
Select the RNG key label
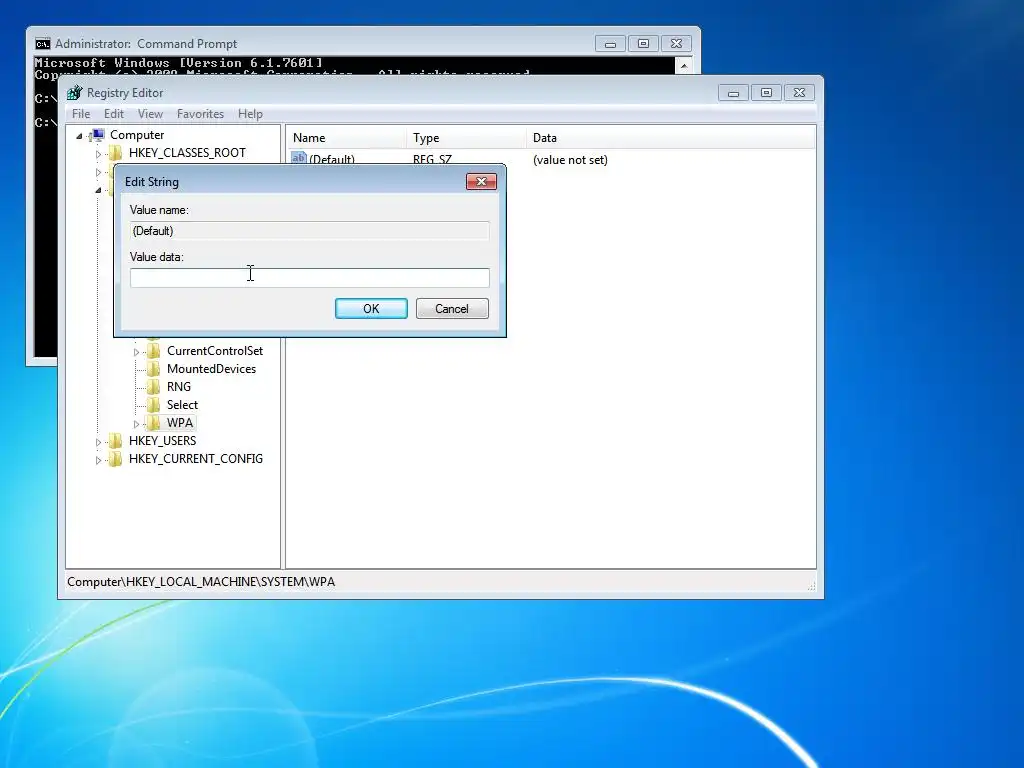[179, 387]
